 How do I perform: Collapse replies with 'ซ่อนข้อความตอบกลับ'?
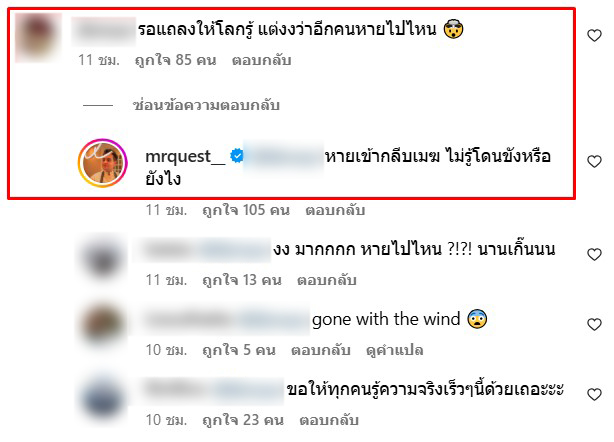tap(206, 105)
